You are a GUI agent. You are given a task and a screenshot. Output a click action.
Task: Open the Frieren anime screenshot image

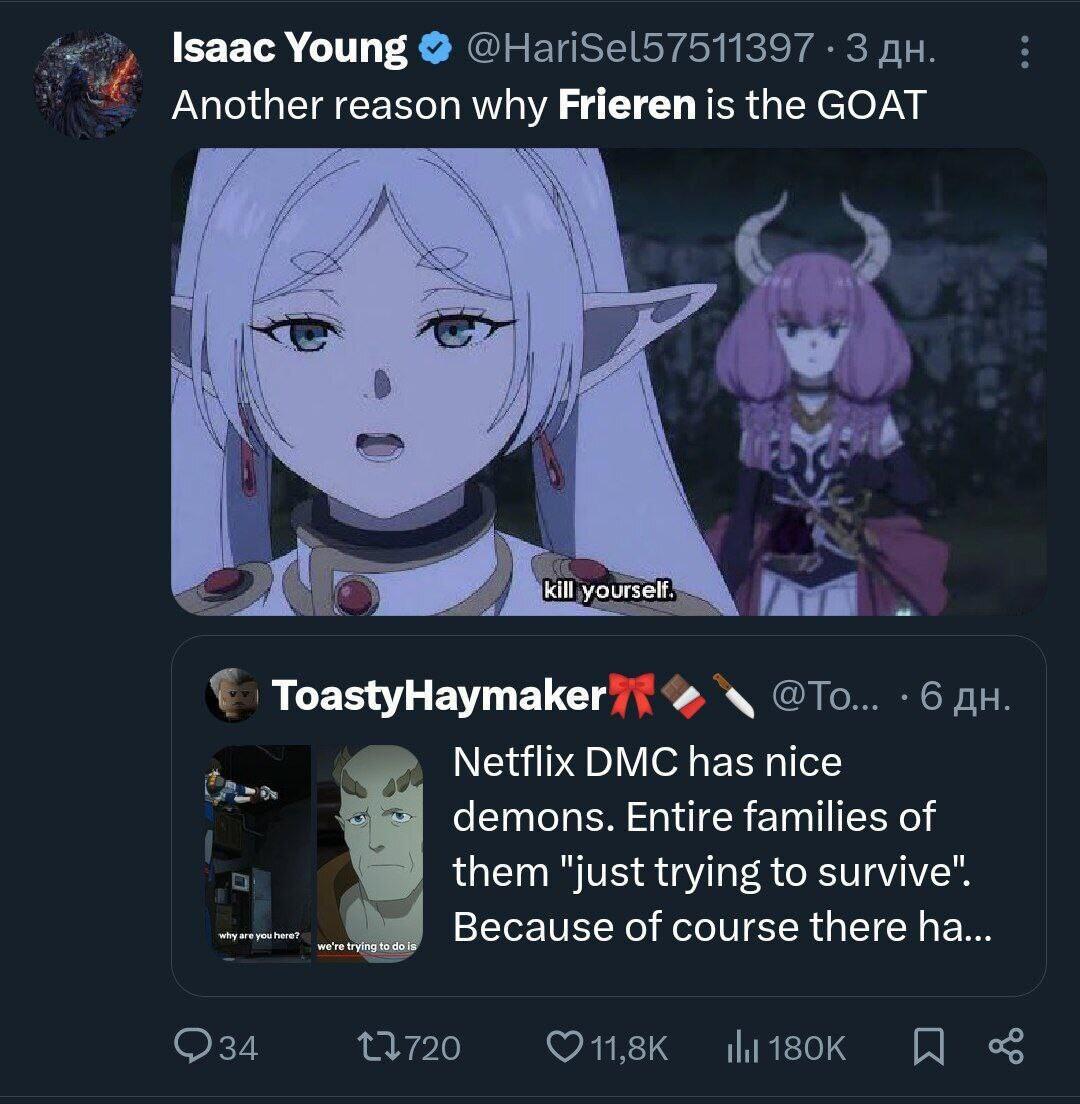tap(609, 382)
